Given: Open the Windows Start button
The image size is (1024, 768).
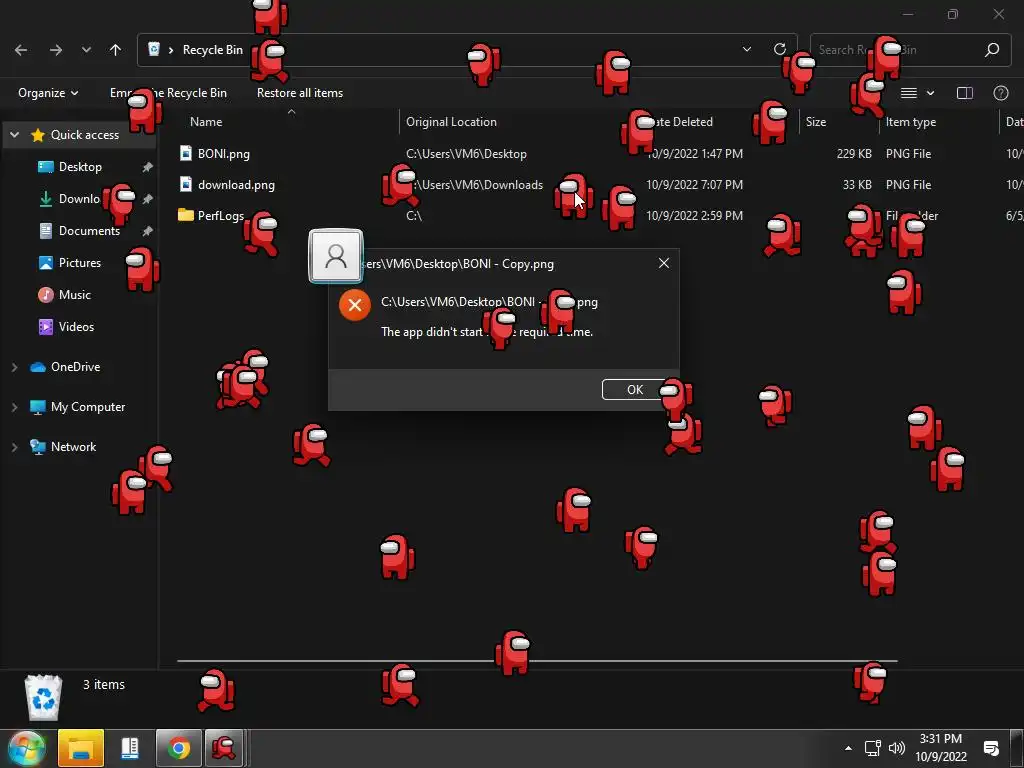Looking at the screenshot, I should click(26, 748).
